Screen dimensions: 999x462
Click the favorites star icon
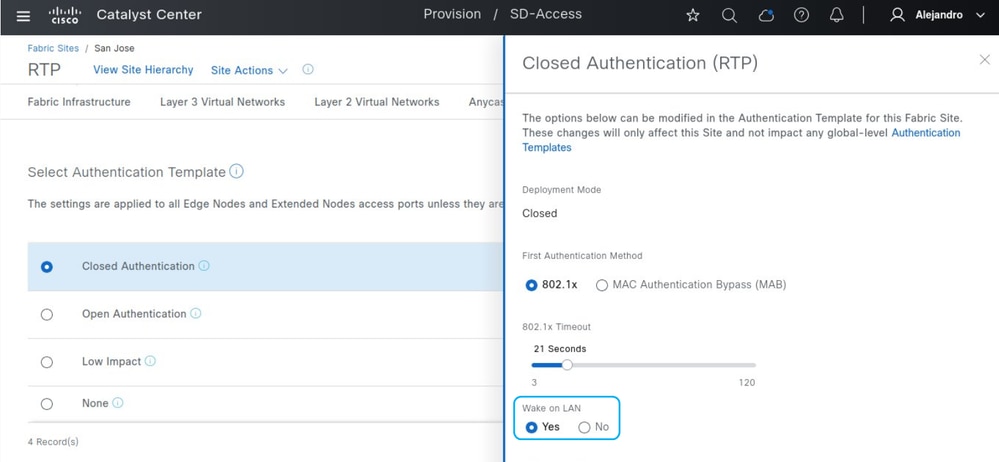(x=693, y=15)
